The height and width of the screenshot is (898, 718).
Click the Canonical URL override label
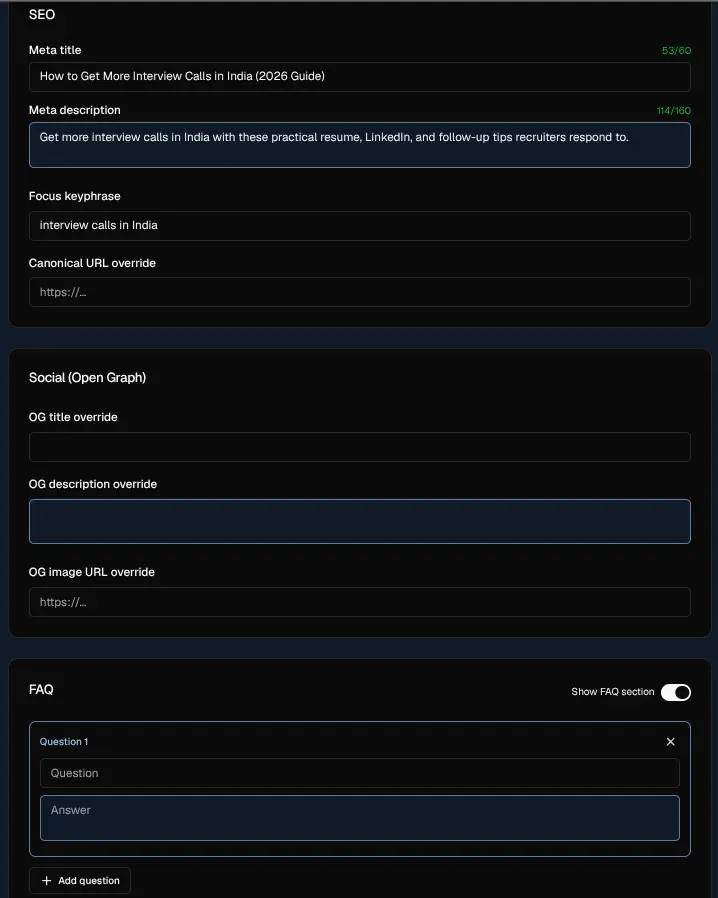(92, 263)
